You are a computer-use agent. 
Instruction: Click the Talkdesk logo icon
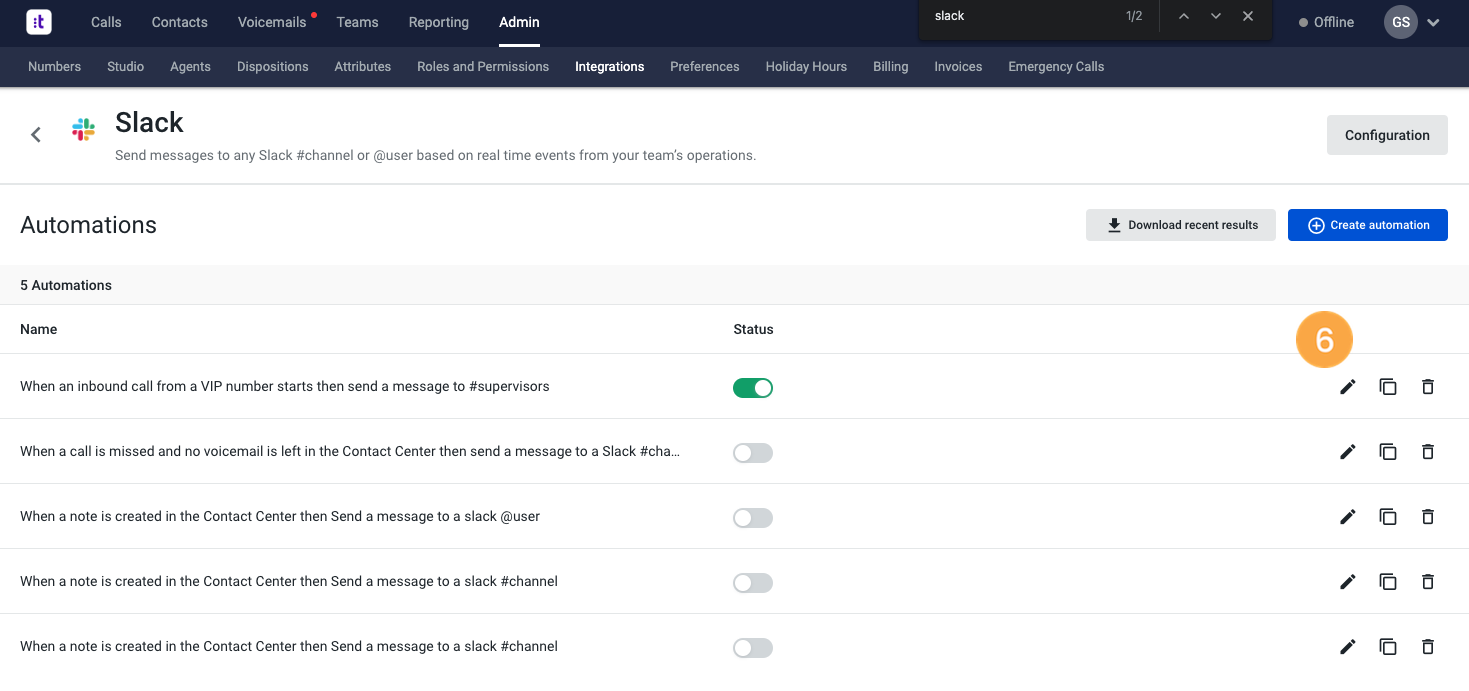pos(39,22)
